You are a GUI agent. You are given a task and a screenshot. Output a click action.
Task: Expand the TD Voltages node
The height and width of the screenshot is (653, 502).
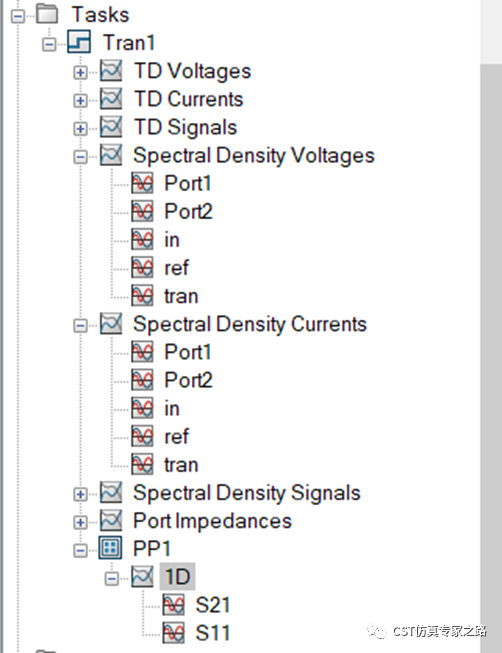tap(80, 72)
